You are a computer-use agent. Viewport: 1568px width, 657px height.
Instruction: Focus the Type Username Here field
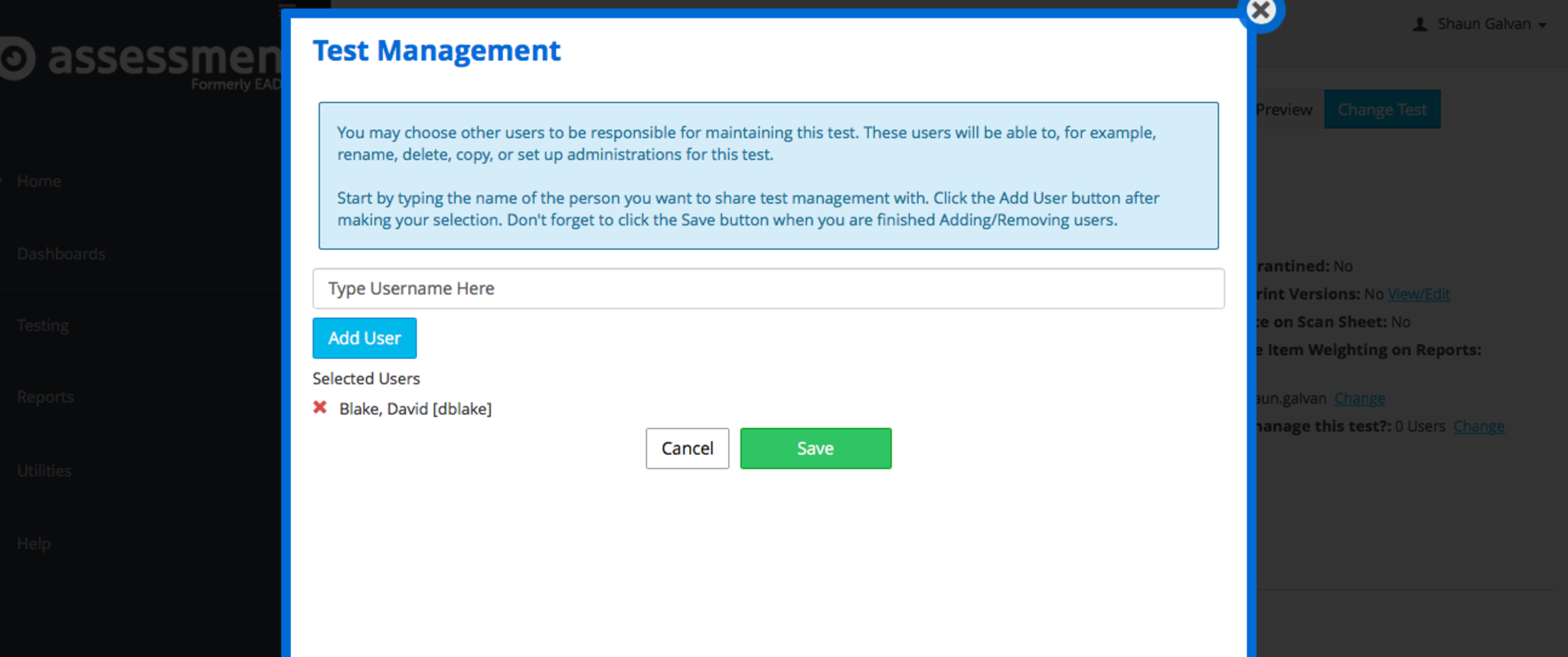pyautogui.click(x=768, y=289)
